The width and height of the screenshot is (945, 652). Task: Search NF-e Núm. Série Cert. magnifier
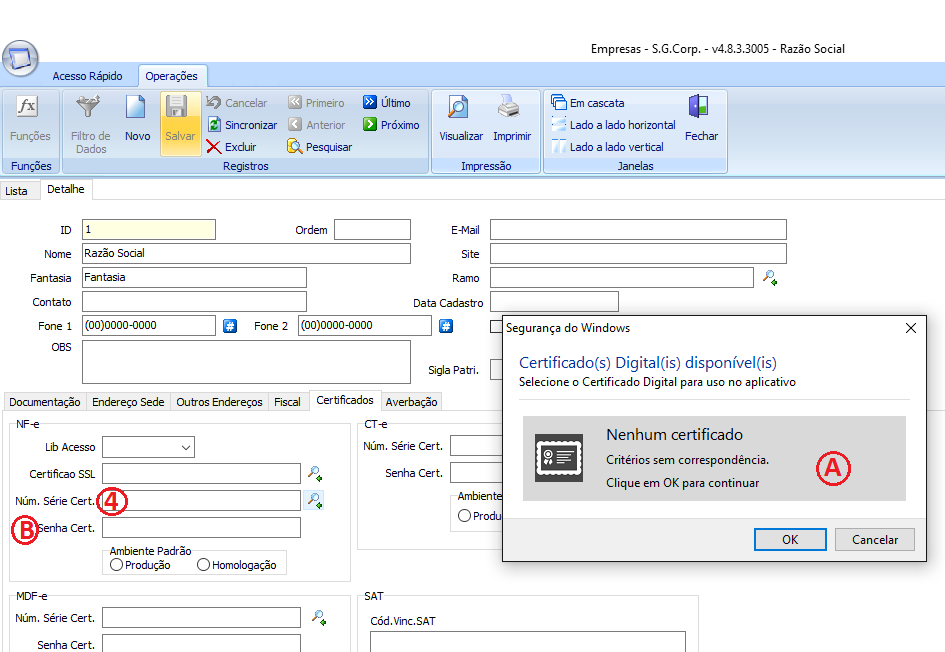[313, 500]
